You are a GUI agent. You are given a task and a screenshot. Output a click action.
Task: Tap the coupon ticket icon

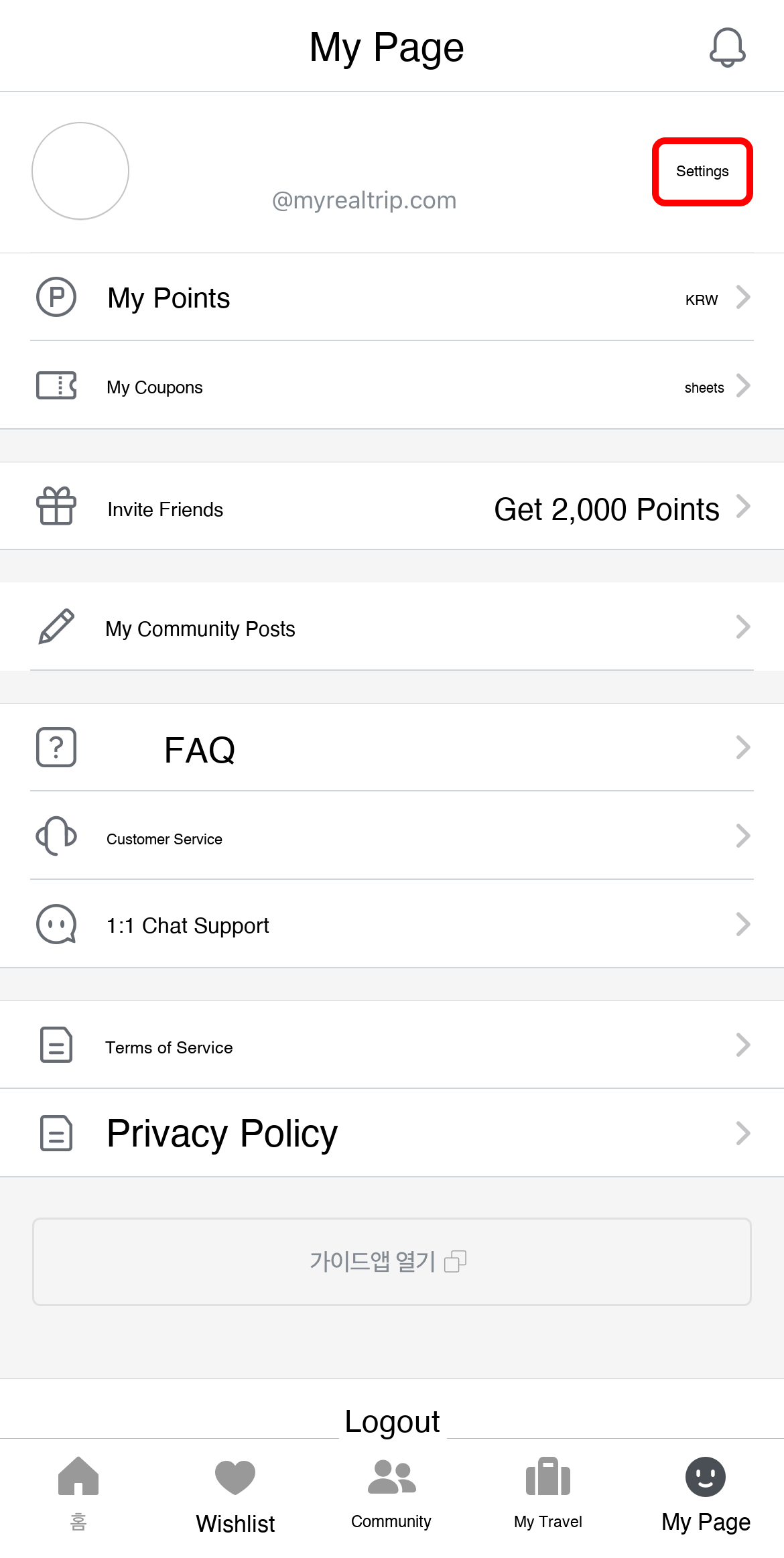(56, 386)
